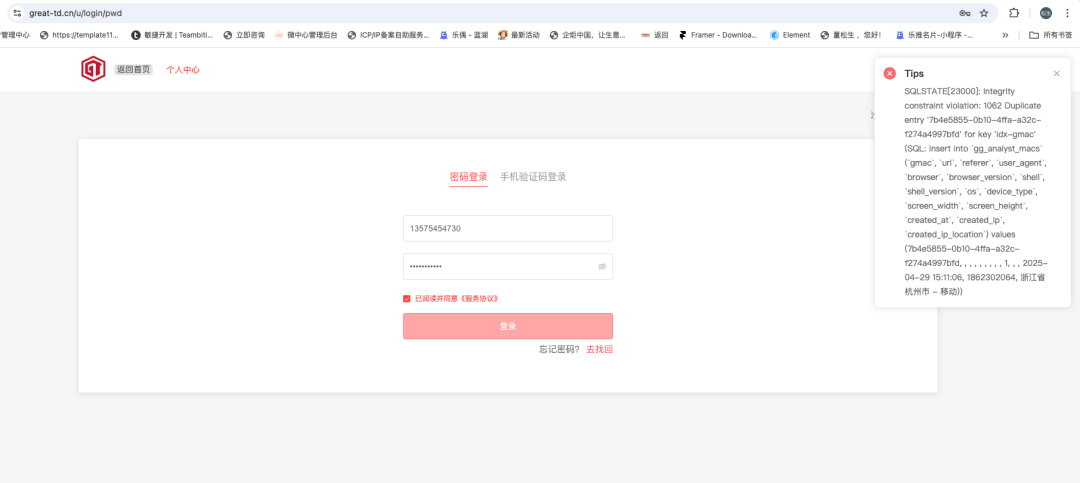Viewport: 1080px width, 483px height.
Task: Open the Chrome profile avatar
Action: [1046, 12]
